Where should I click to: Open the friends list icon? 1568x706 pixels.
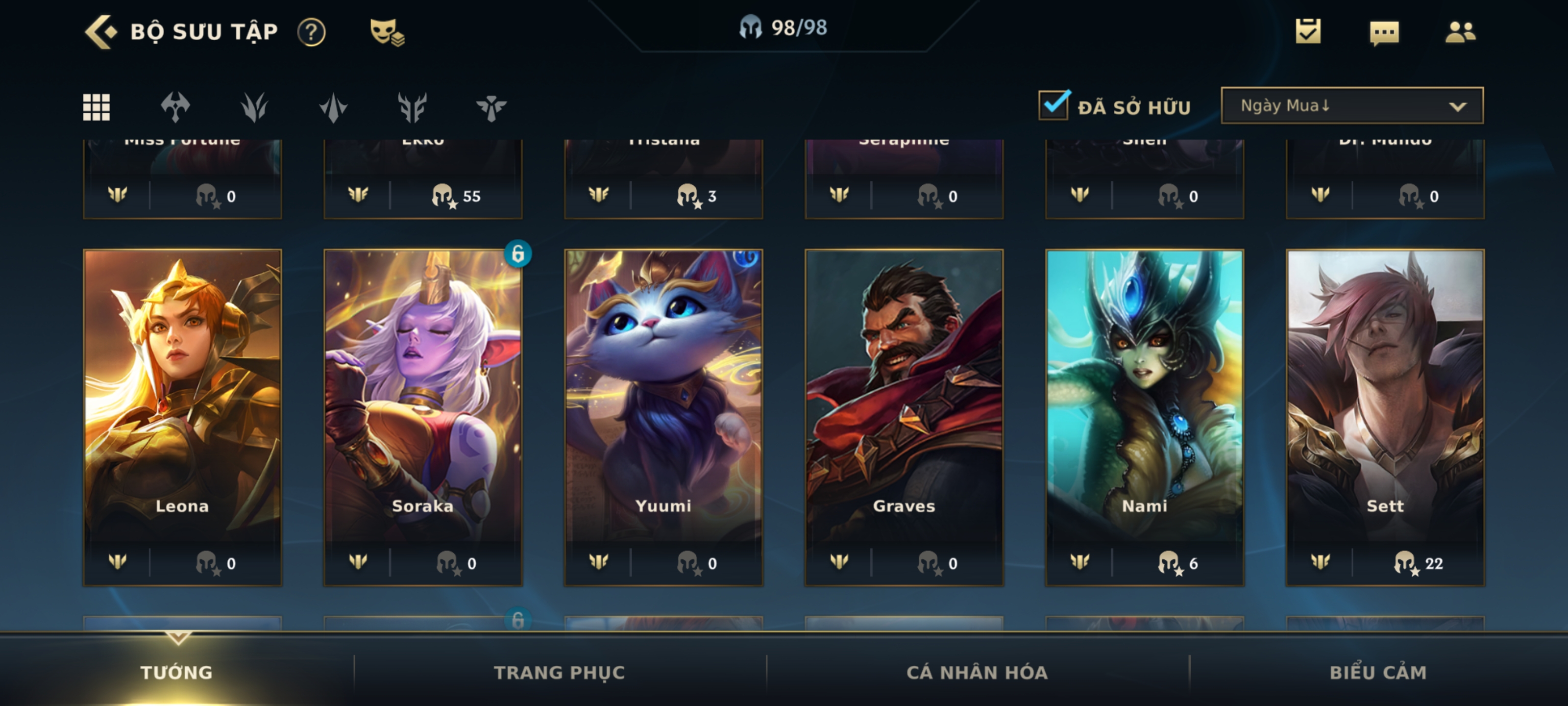click(1460, 32)
